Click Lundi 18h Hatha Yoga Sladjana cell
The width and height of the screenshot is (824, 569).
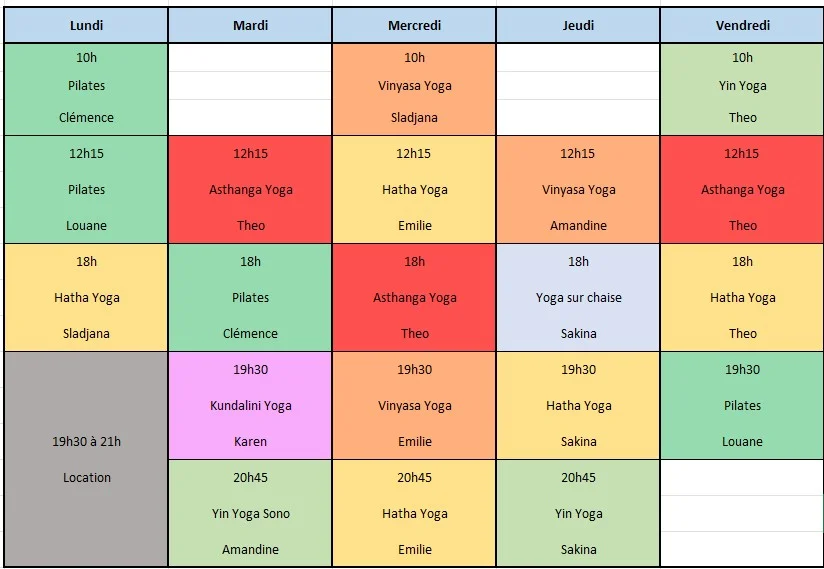click(86, 297)
